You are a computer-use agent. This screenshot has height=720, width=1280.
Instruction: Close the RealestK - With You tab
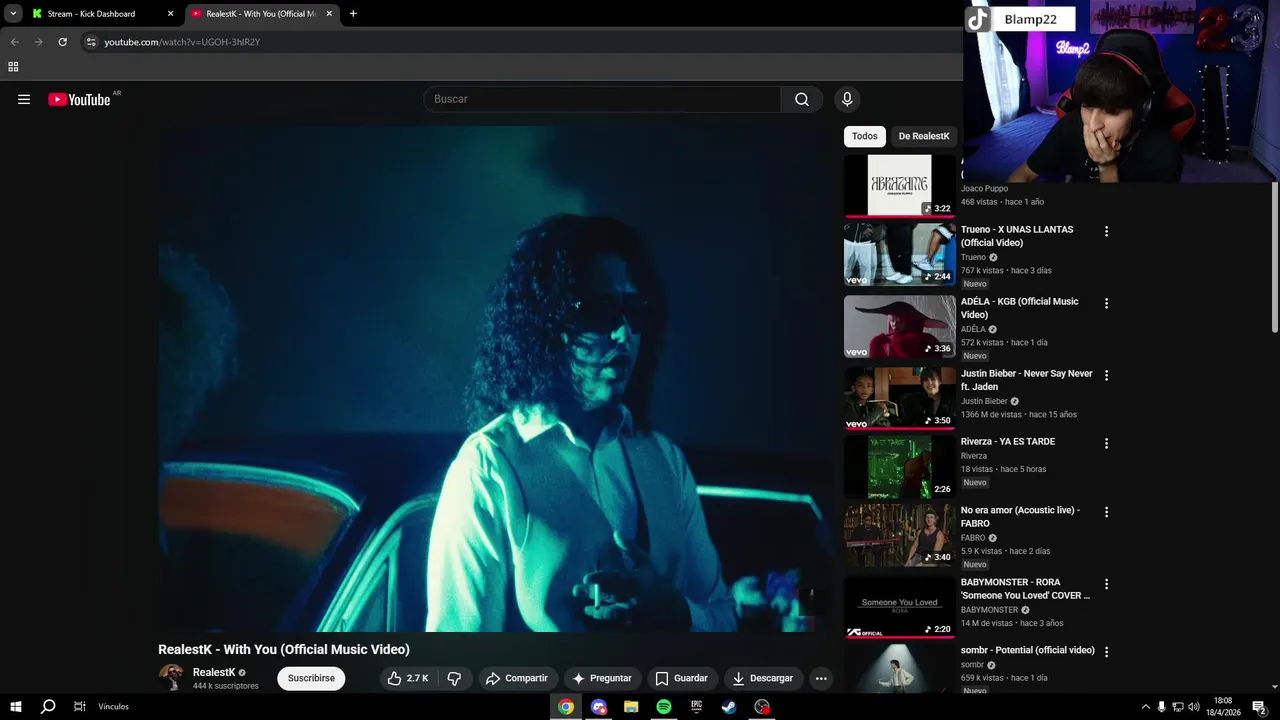click(x=329, y=14)
